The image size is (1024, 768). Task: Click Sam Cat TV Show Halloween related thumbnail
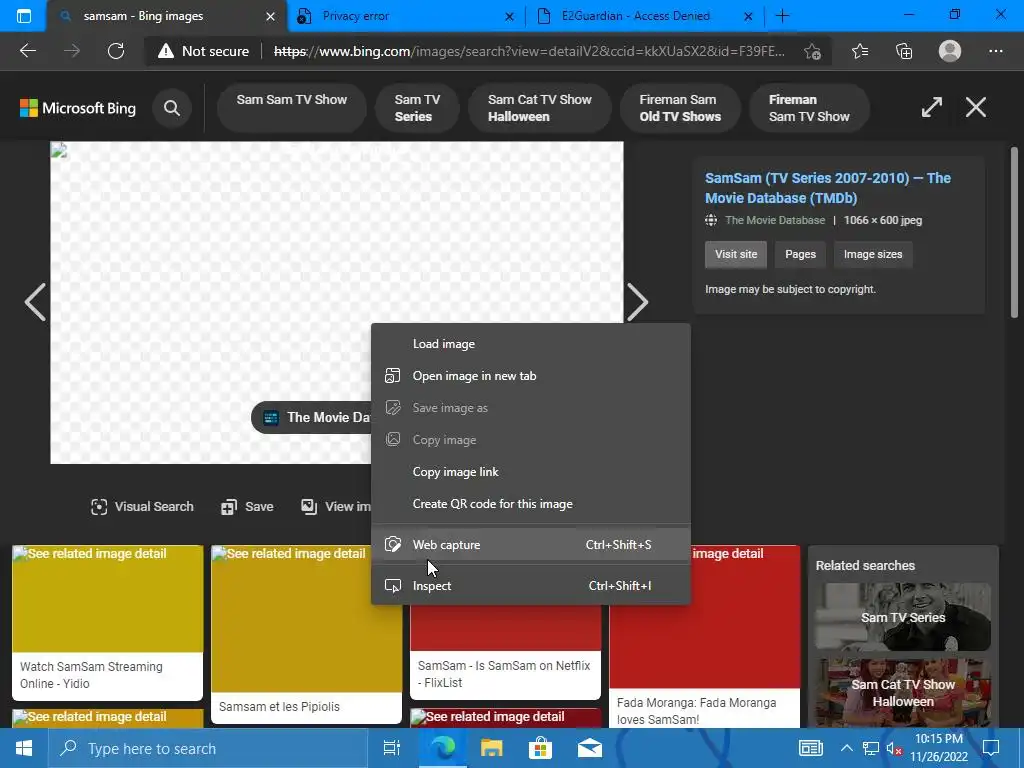pos(903,693)
